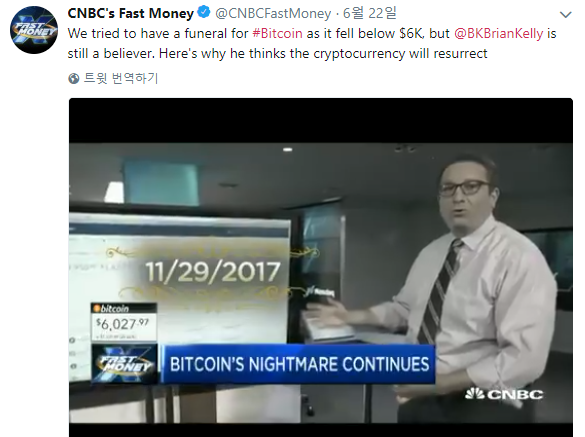The image size is (585, 437).
Task: Open the @CNBCFastMoney handle link
Action: coord(273,13)
